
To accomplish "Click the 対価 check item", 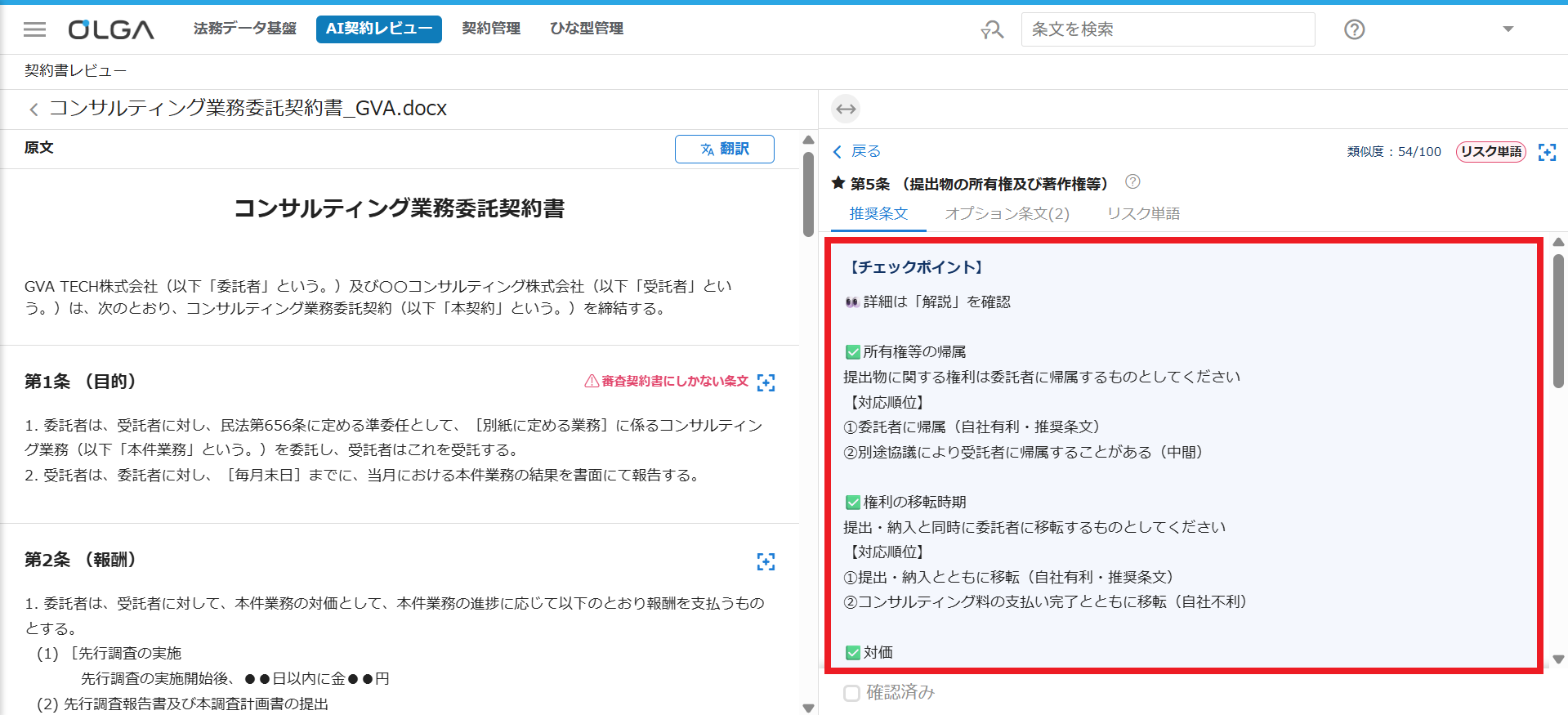I will pos(869,653).
